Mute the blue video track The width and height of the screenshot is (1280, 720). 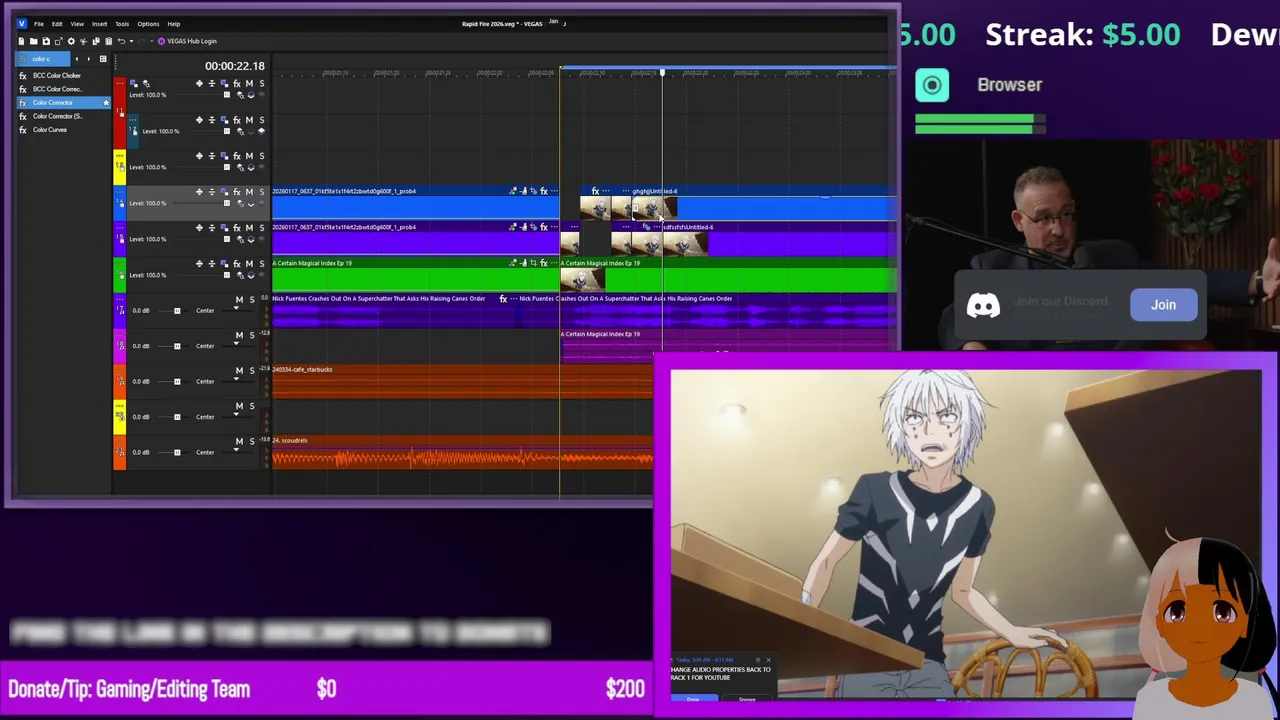[249, 192]
